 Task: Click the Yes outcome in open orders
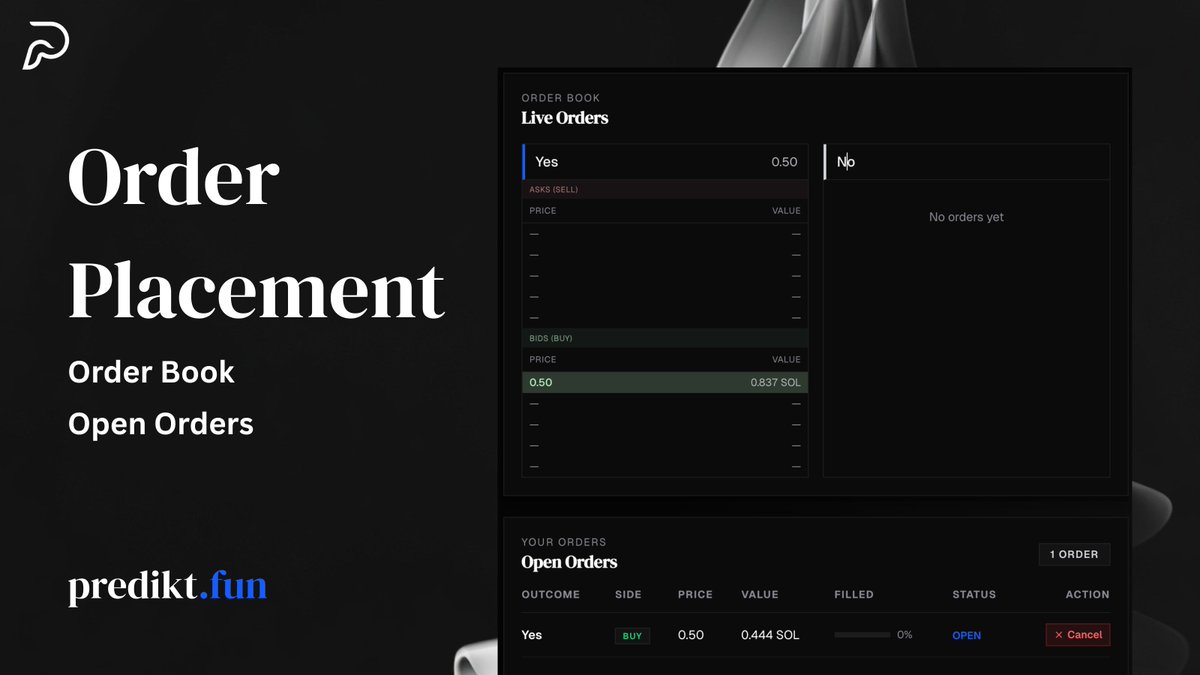[532, 635]
